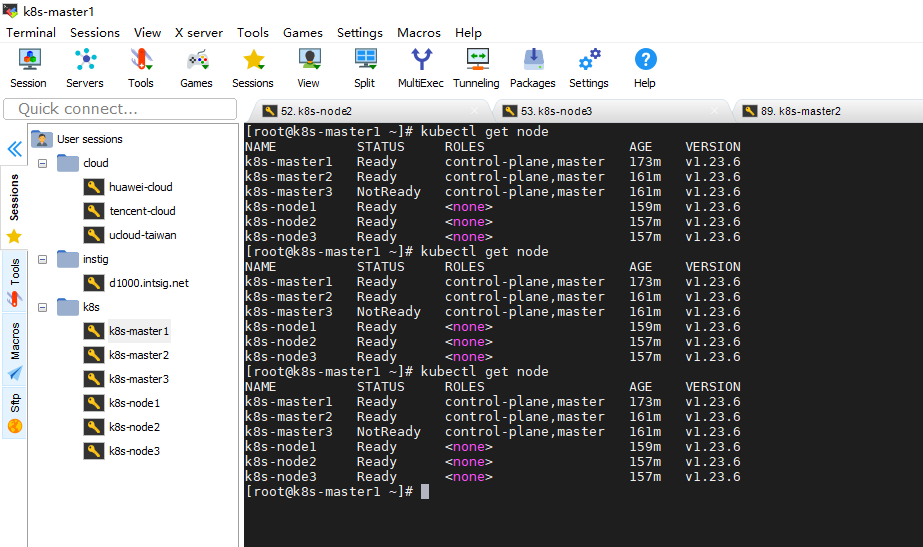Viewport: 923px width, 547px height.
Task: Click the ucloud-taiwan session key icon
Action: click(94, 235)
